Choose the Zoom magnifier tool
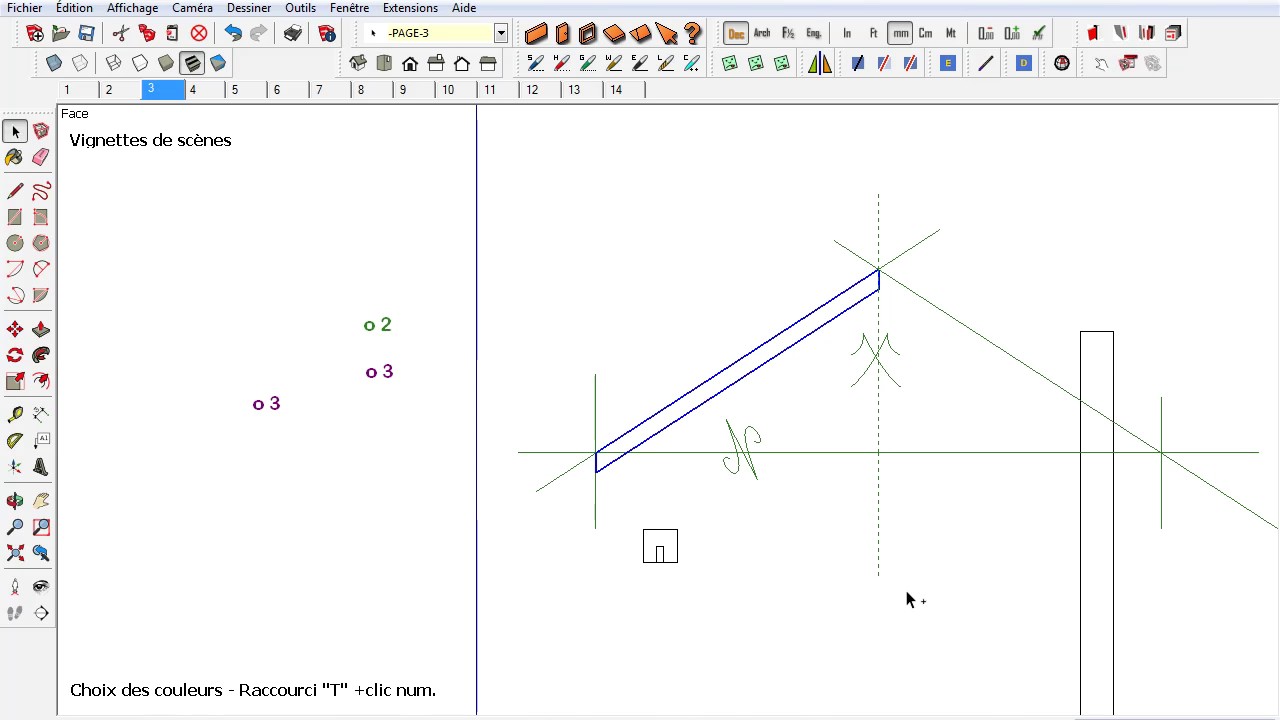This screenshot has width=1280, height=720. point(15,527)
